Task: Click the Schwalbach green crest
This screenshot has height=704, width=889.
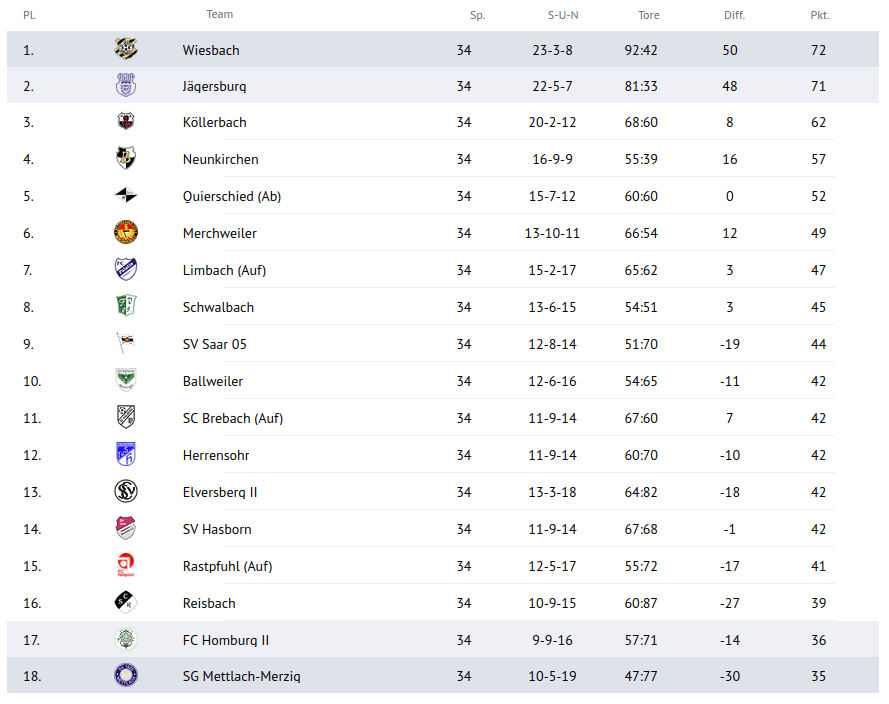Action: point(126,306)
